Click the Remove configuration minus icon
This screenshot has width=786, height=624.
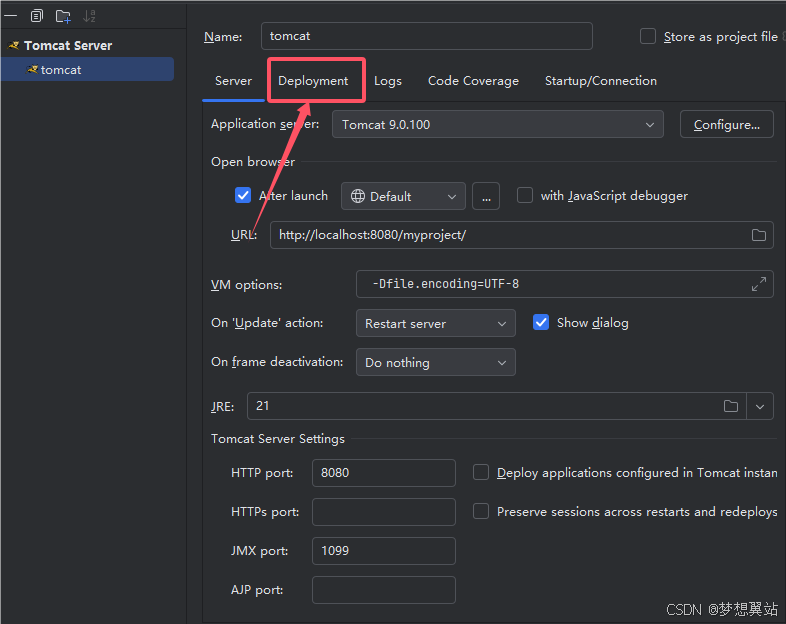(11, 16)
